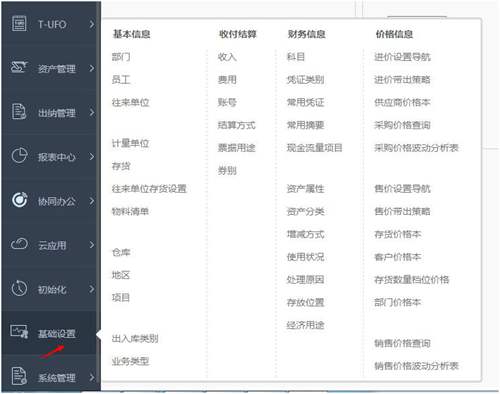Click the 云应用 cloud icon

click(x=19, y=244)
